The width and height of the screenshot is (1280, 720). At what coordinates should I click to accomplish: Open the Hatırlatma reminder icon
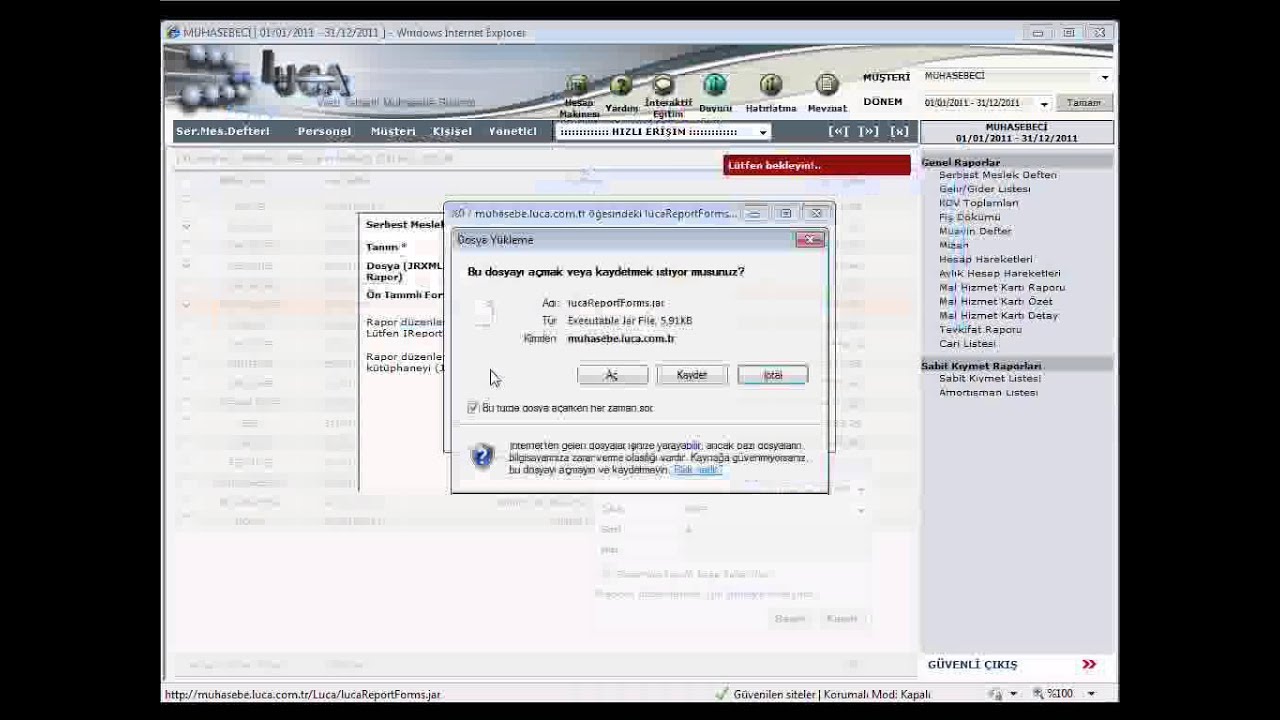point(770,85)
